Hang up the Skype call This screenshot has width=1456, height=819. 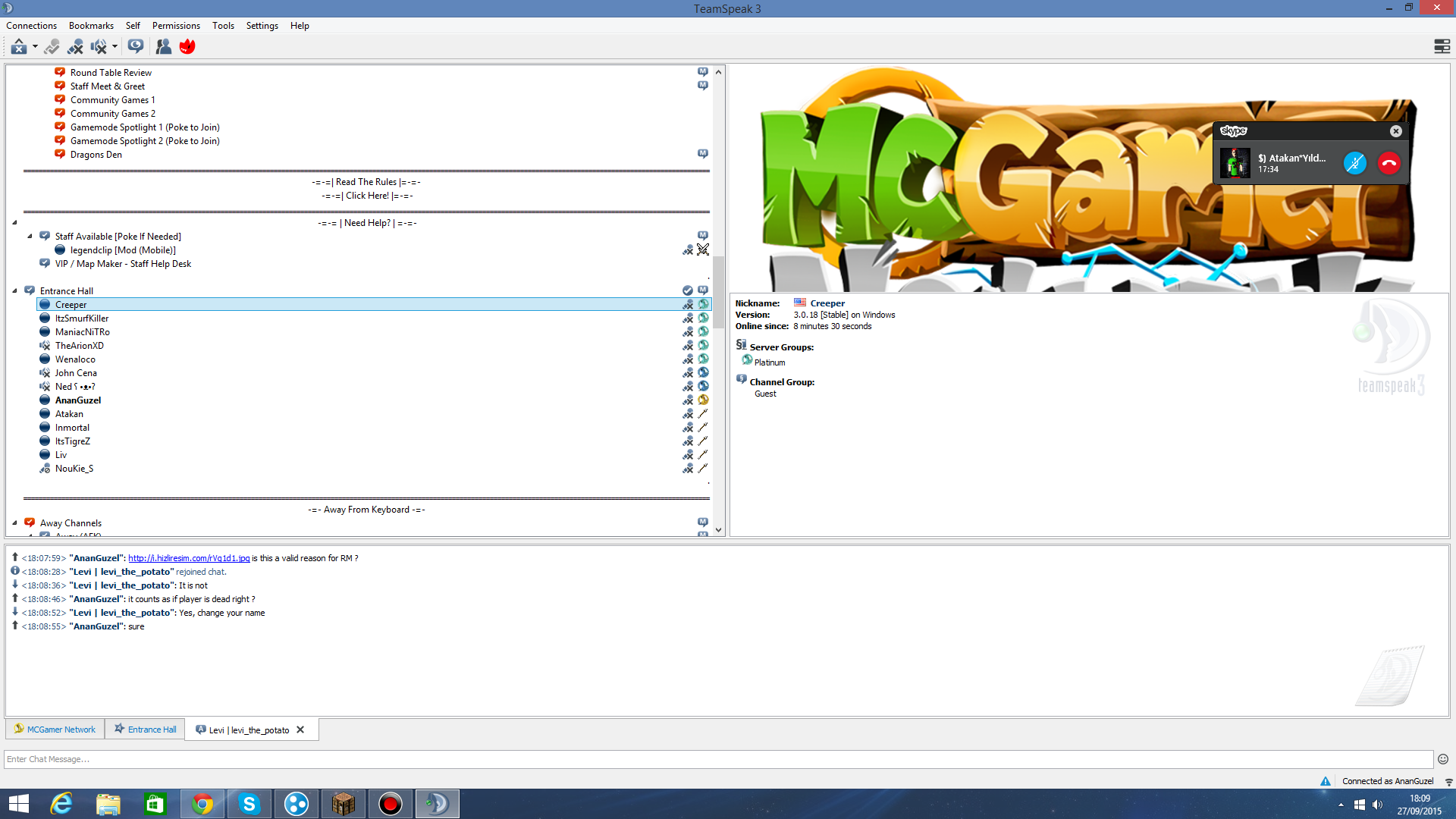point(1389,163)
